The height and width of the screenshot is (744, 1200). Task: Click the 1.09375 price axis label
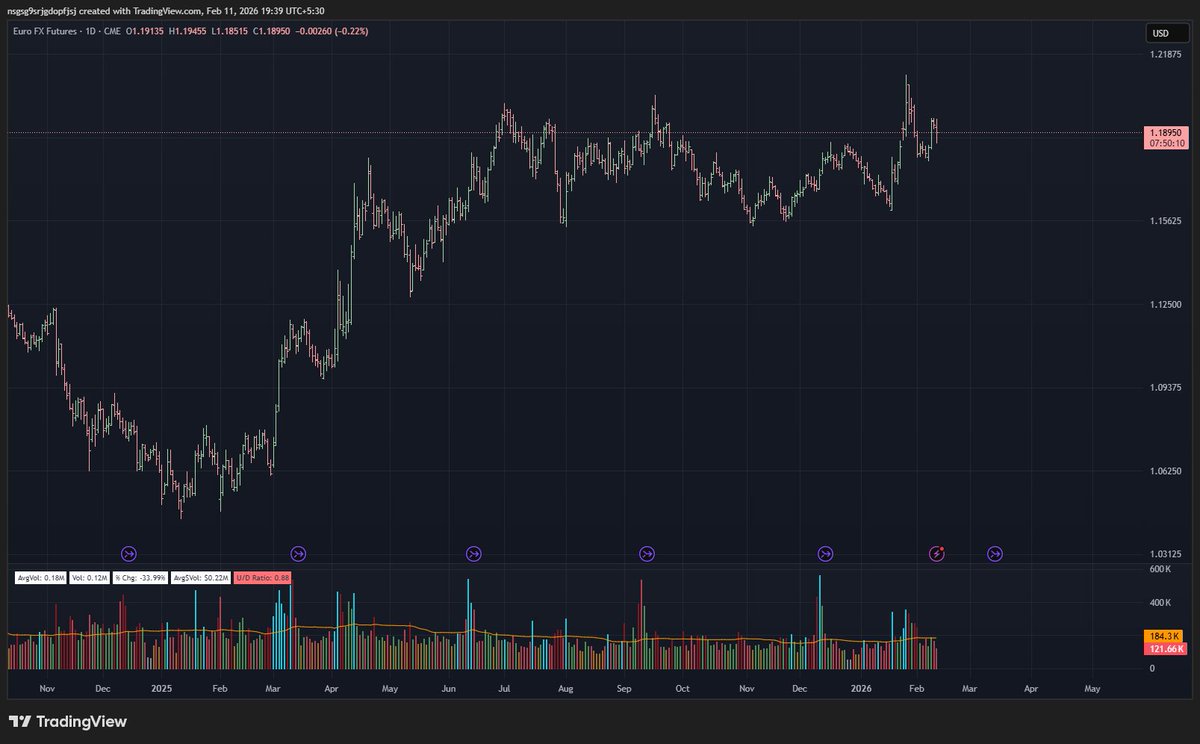pyautogui.click(x=1164, y=387)
